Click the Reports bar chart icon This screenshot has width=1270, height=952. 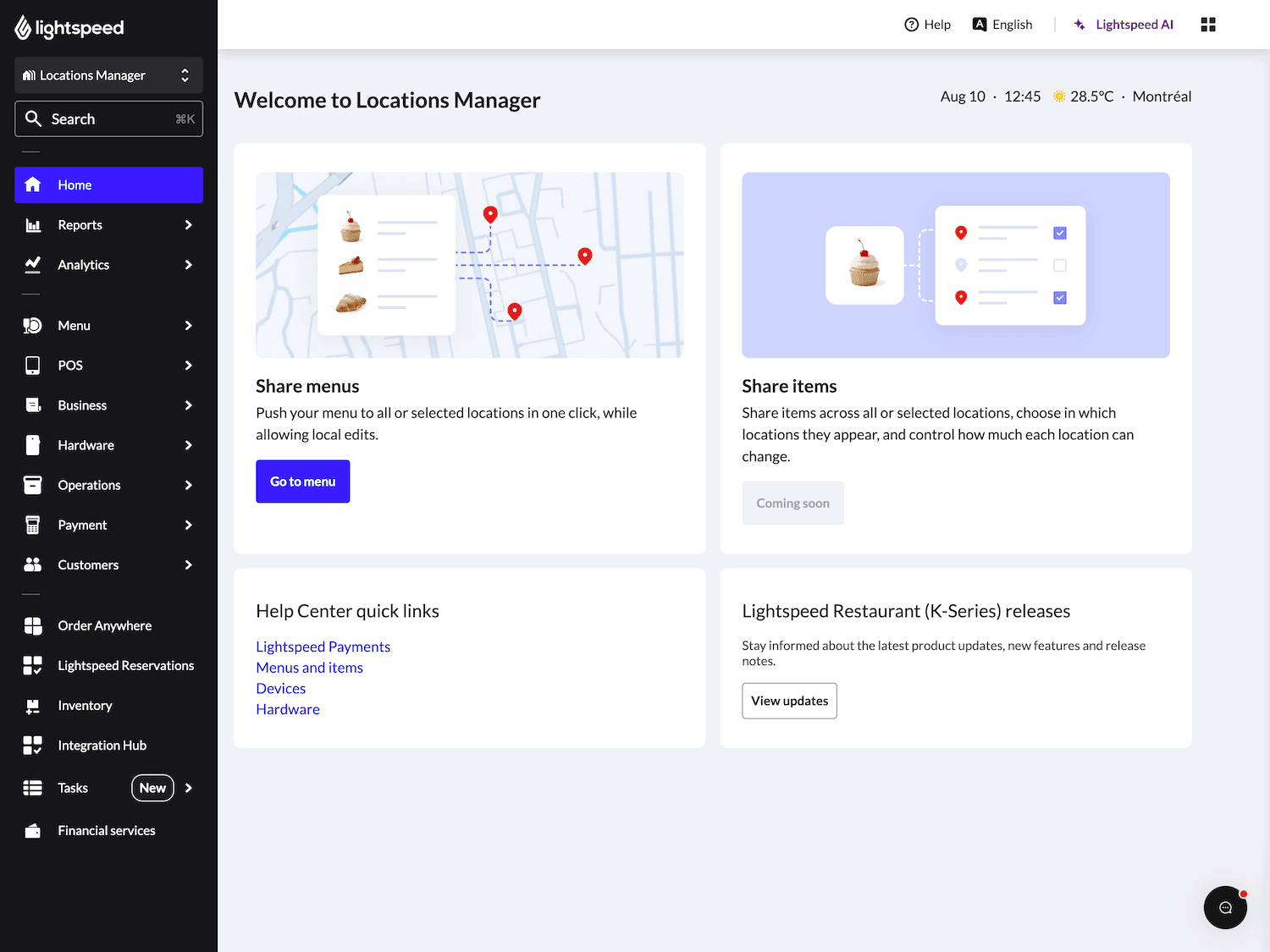(x=33, y=225)
